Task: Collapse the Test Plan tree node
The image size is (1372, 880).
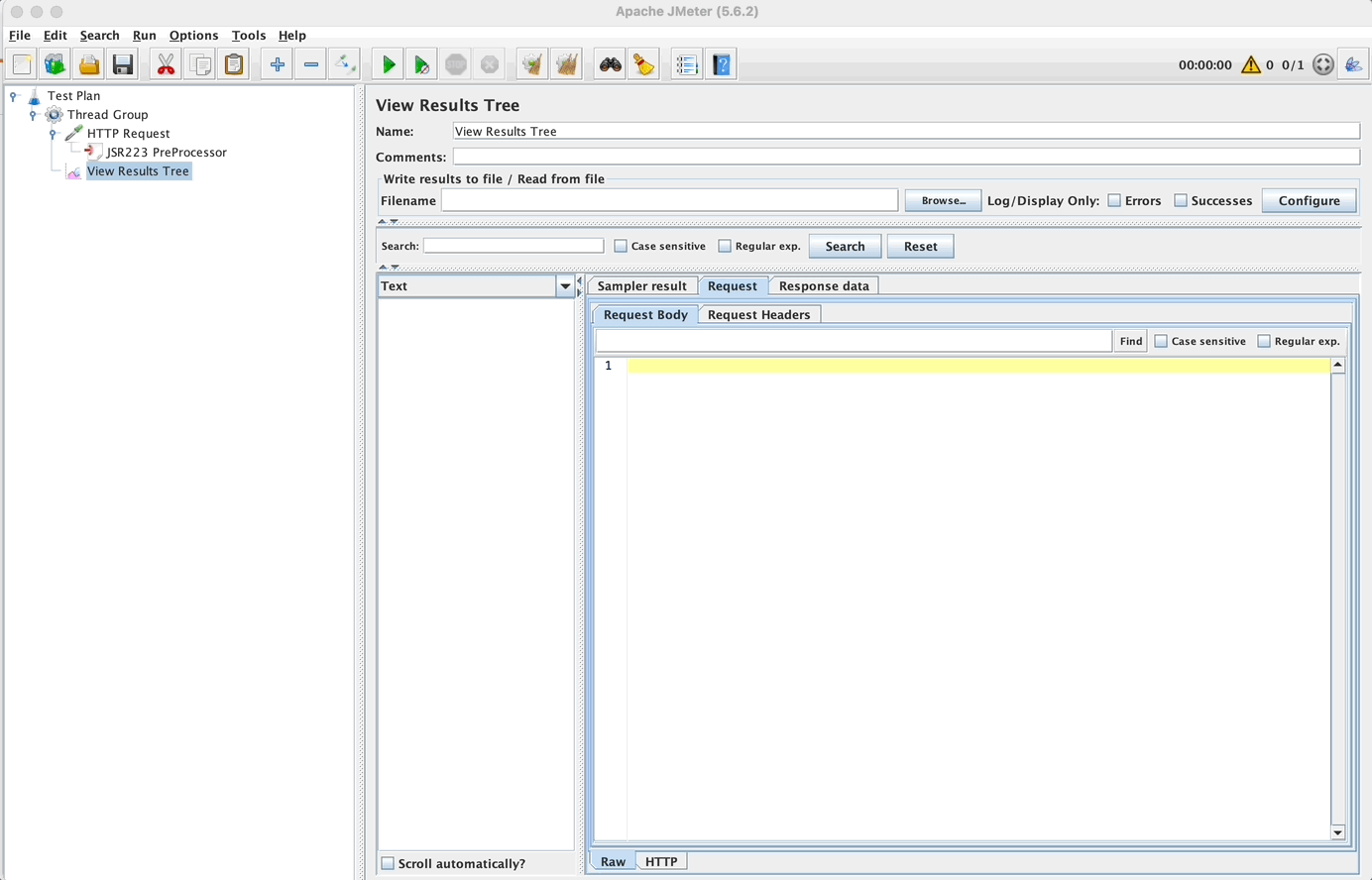Action: (x=13, y=96)
